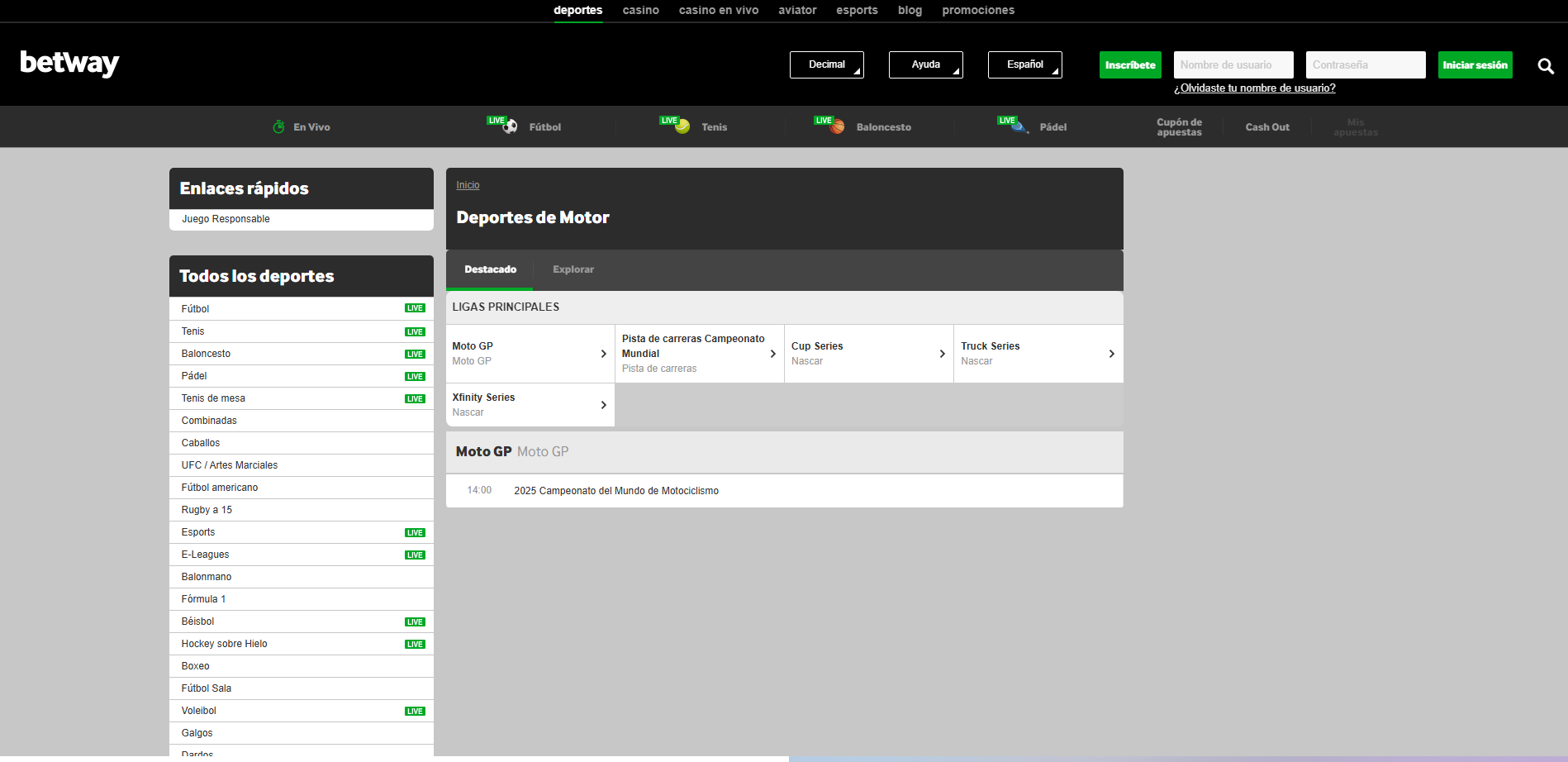Viewport: 1568px width, 762px height.
Task: Open the Decimal odds format dropdown
Action: pos(827,64)
